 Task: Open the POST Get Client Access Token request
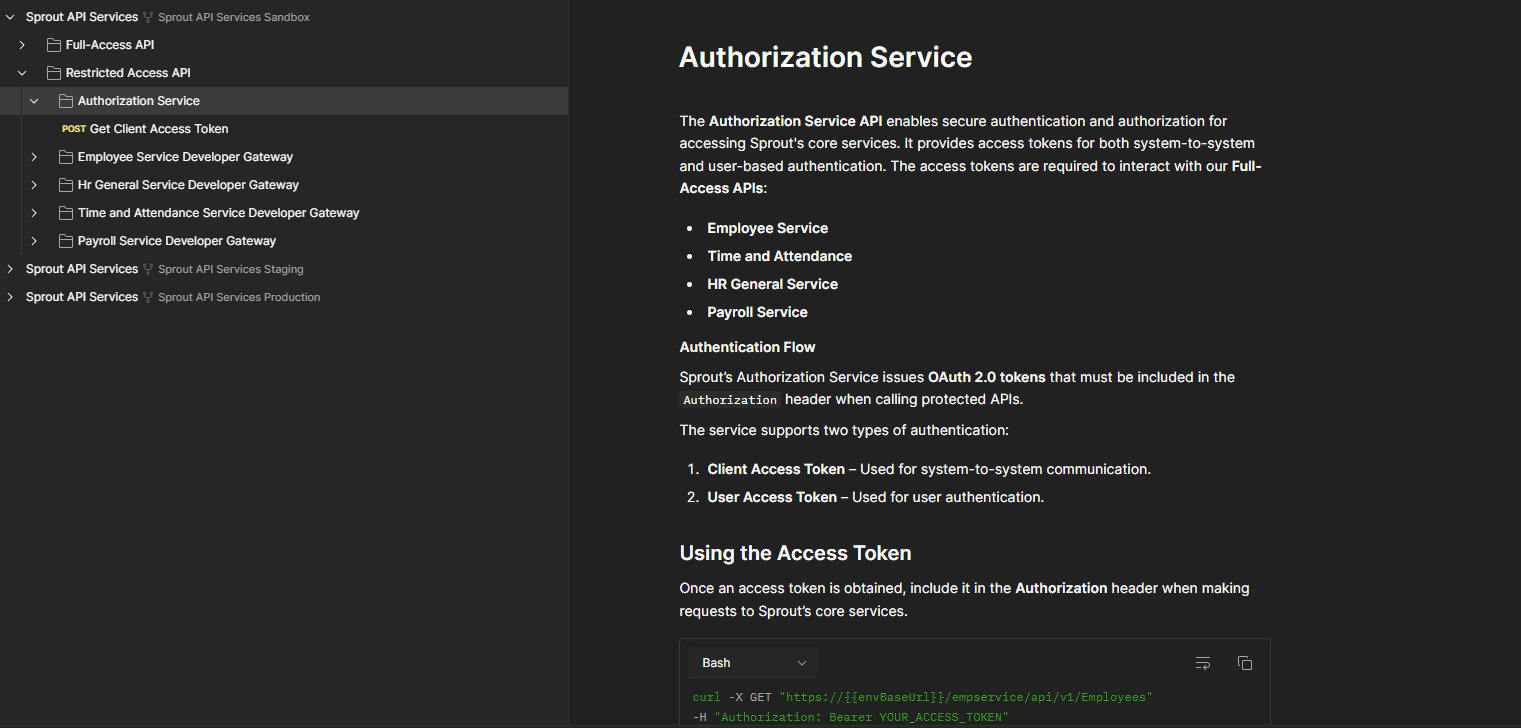click(x=158, y=129)
